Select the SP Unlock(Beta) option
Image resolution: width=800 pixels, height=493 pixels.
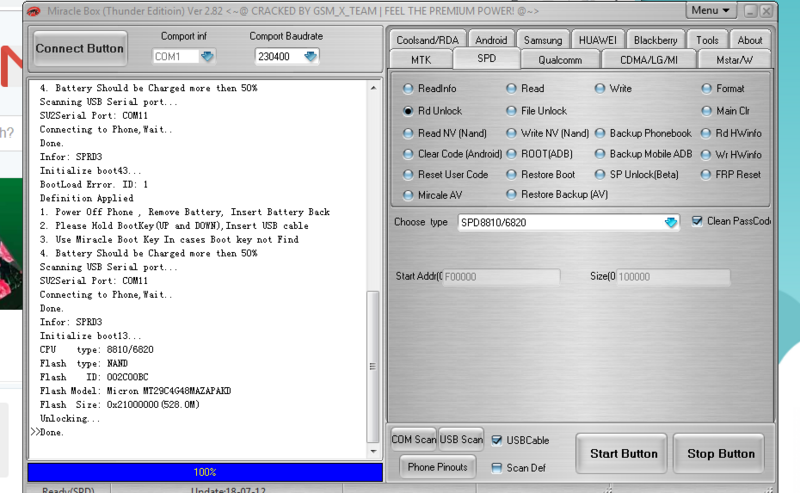click(637, 175)
